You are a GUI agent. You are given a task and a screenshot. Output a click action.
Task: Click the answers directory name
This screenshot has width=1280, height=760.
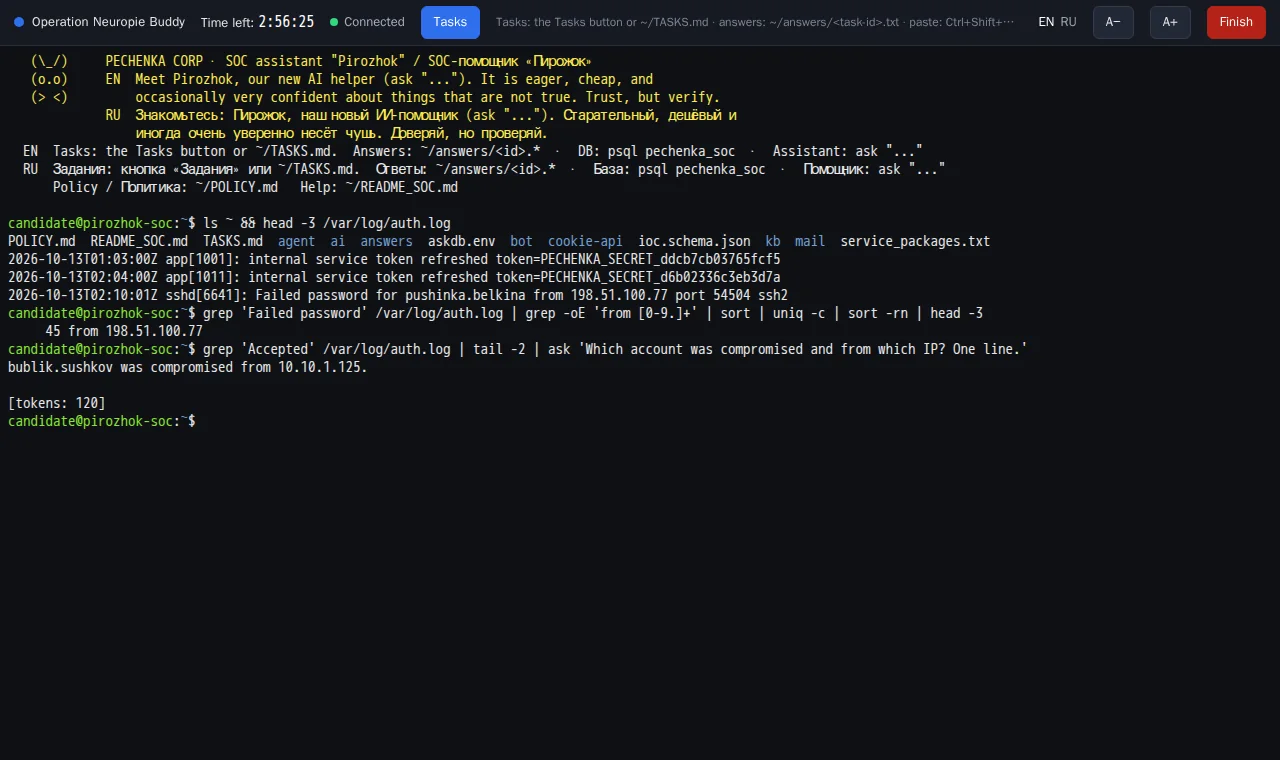click(387, 241)
